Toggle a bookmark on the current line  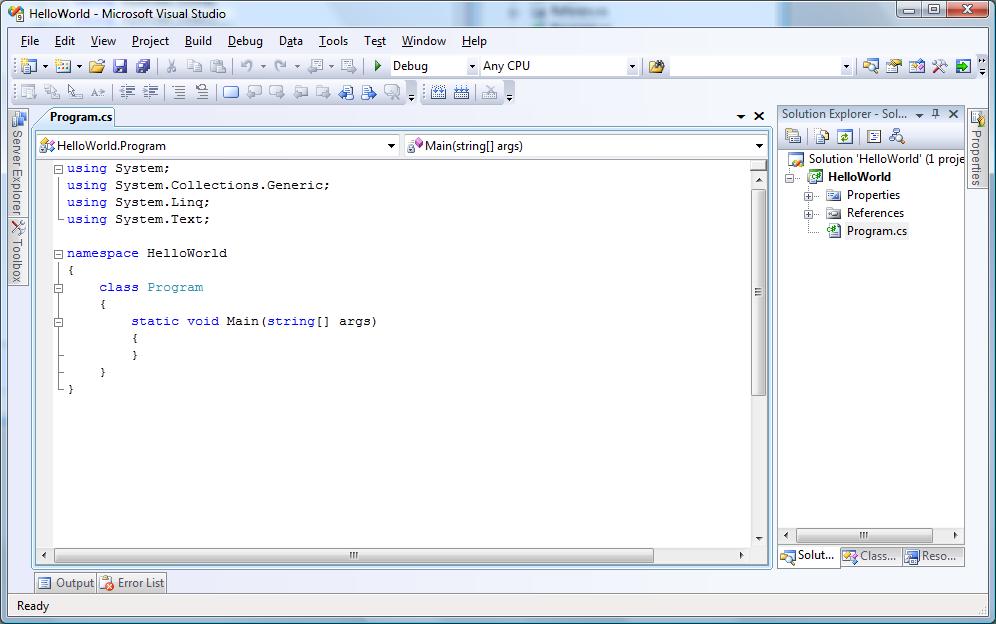click(231, 93)
